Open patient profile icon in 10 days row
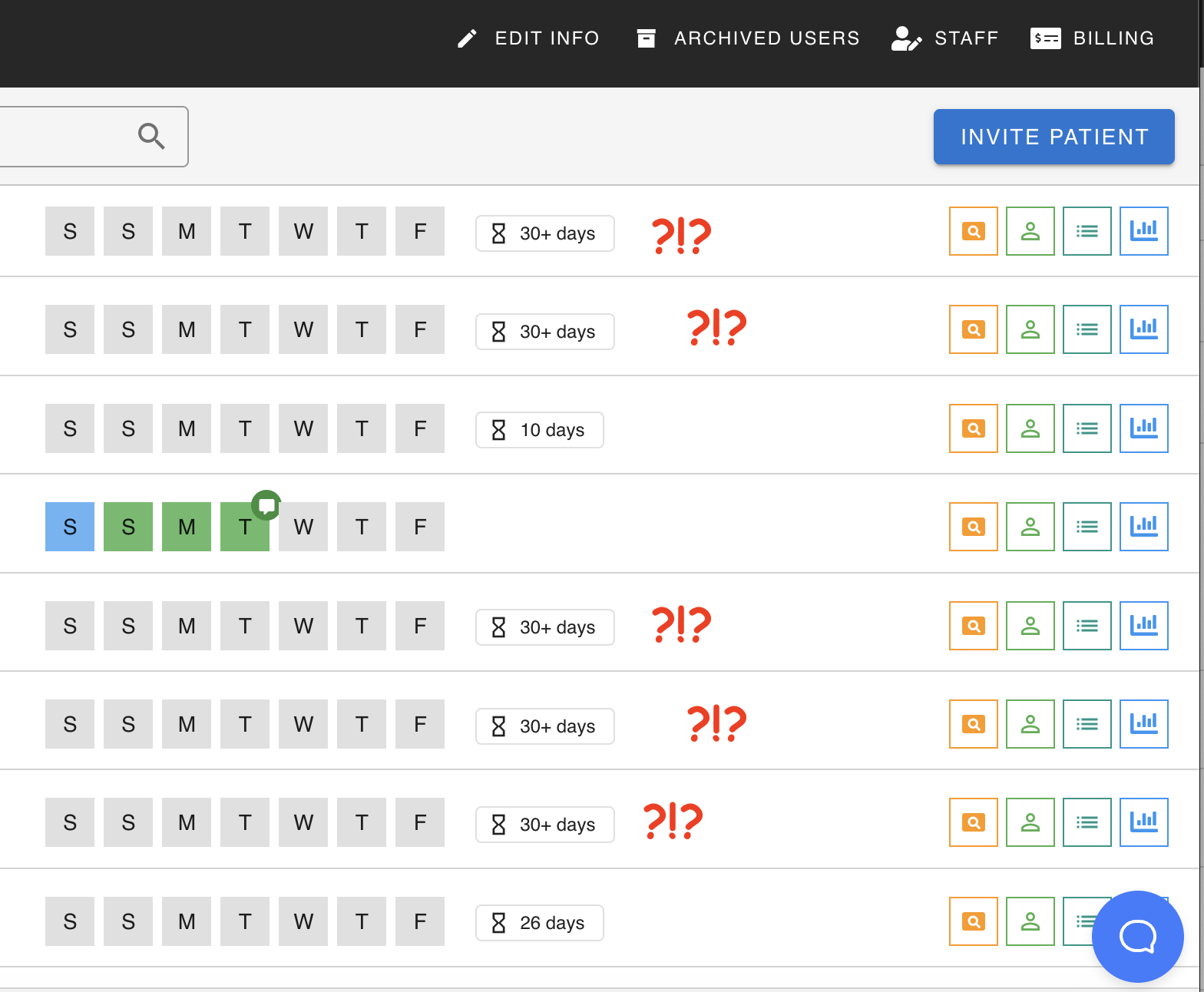The image size is (1204, 992). 1030,428
